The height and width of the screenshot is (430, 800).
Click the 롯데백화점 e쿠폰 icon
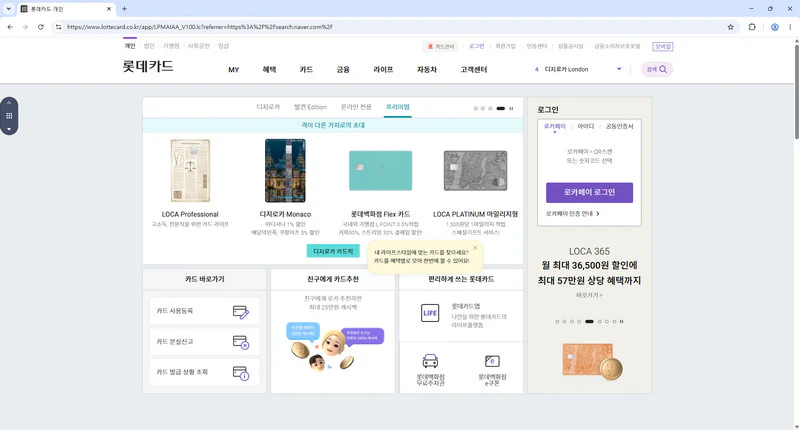(492, 361)
